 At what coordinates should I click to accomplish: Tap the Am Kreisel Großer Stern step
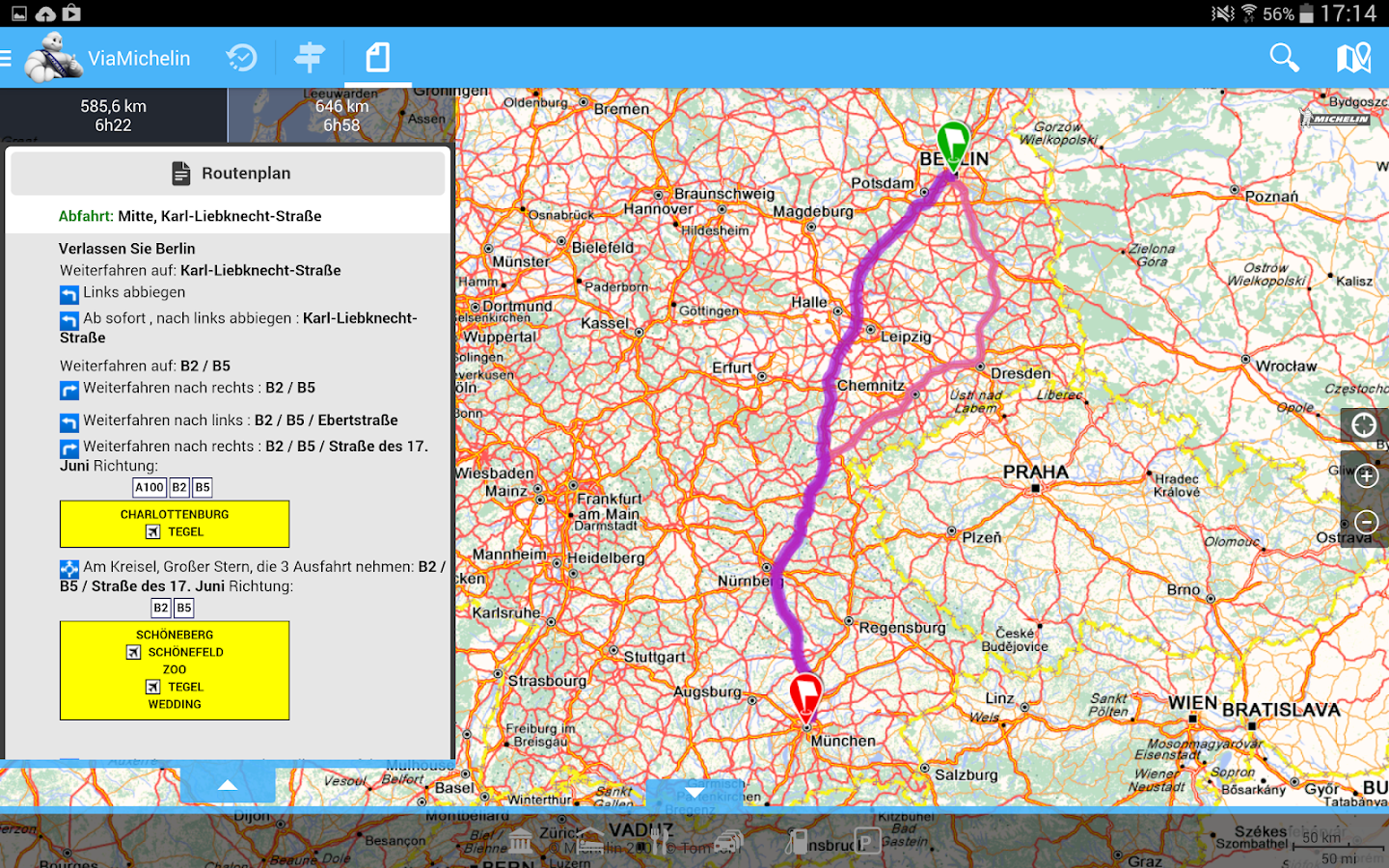click(x=253, y=577)
